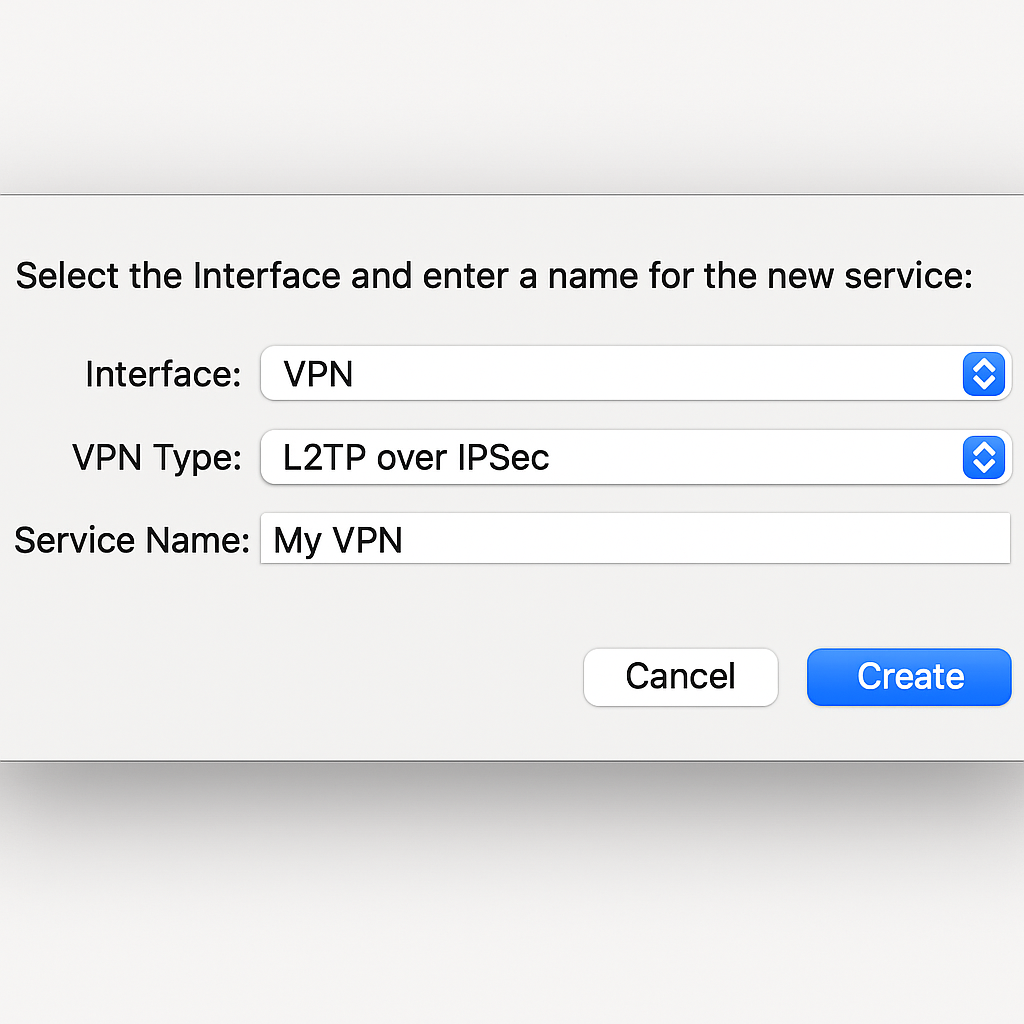This screenshot has width=1024, height=1024.
Task: Click the blue arrows on the Interface popup
Action: coord(983,374)
